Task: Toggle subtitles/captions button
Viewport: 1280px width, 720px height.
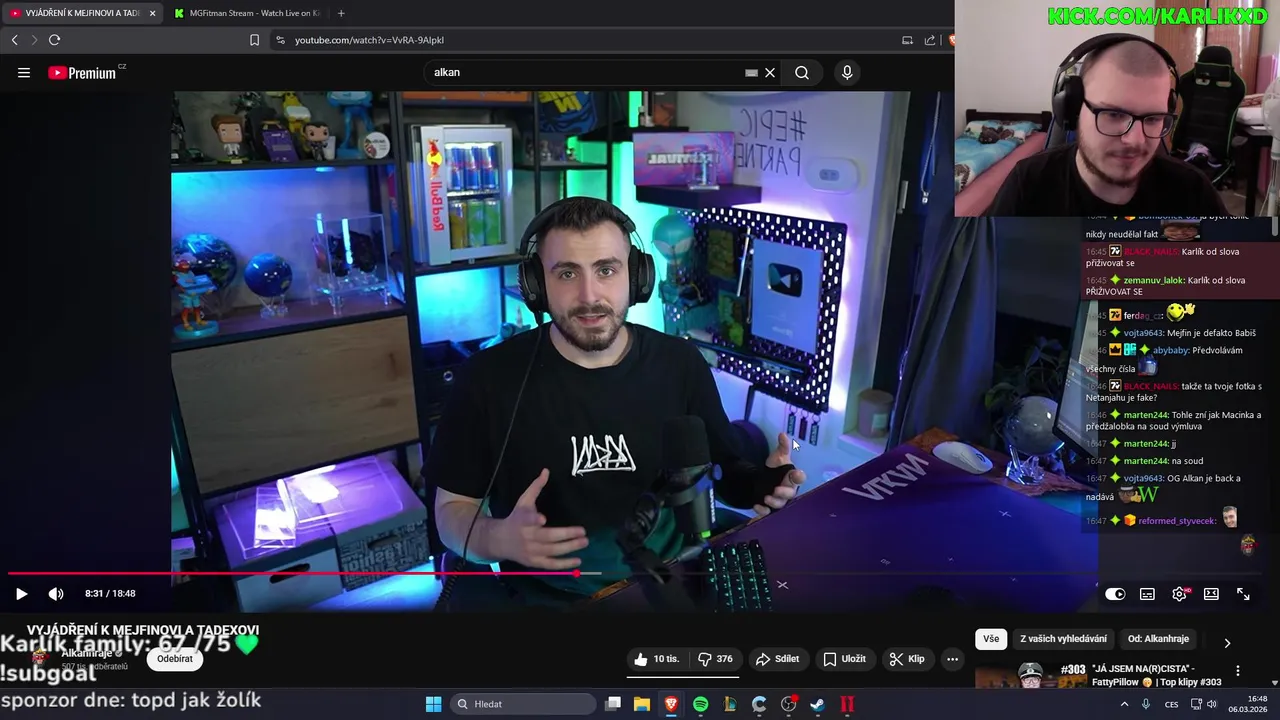Action: click(x=1147, y=594)
